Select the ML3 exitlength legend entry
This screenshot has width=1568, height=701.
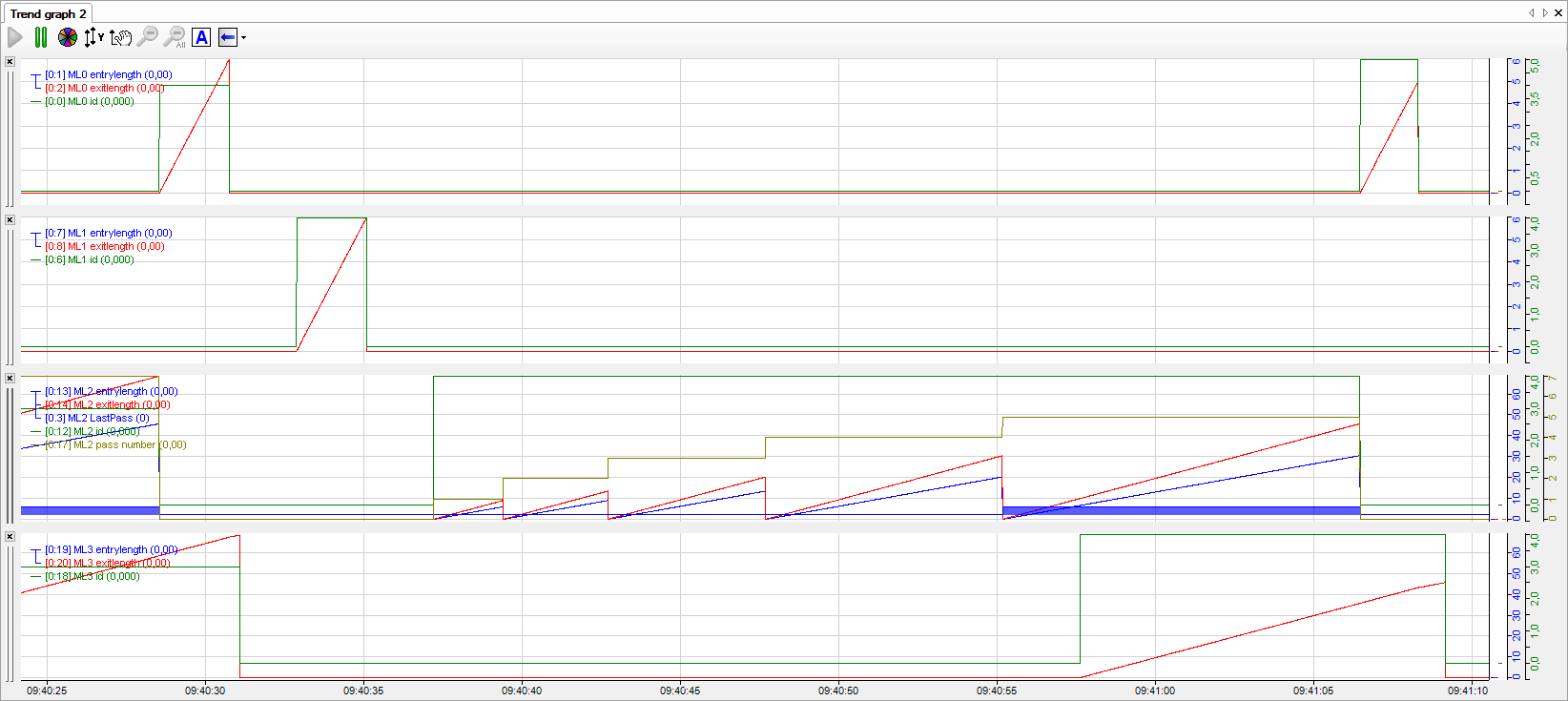point(108,563)
